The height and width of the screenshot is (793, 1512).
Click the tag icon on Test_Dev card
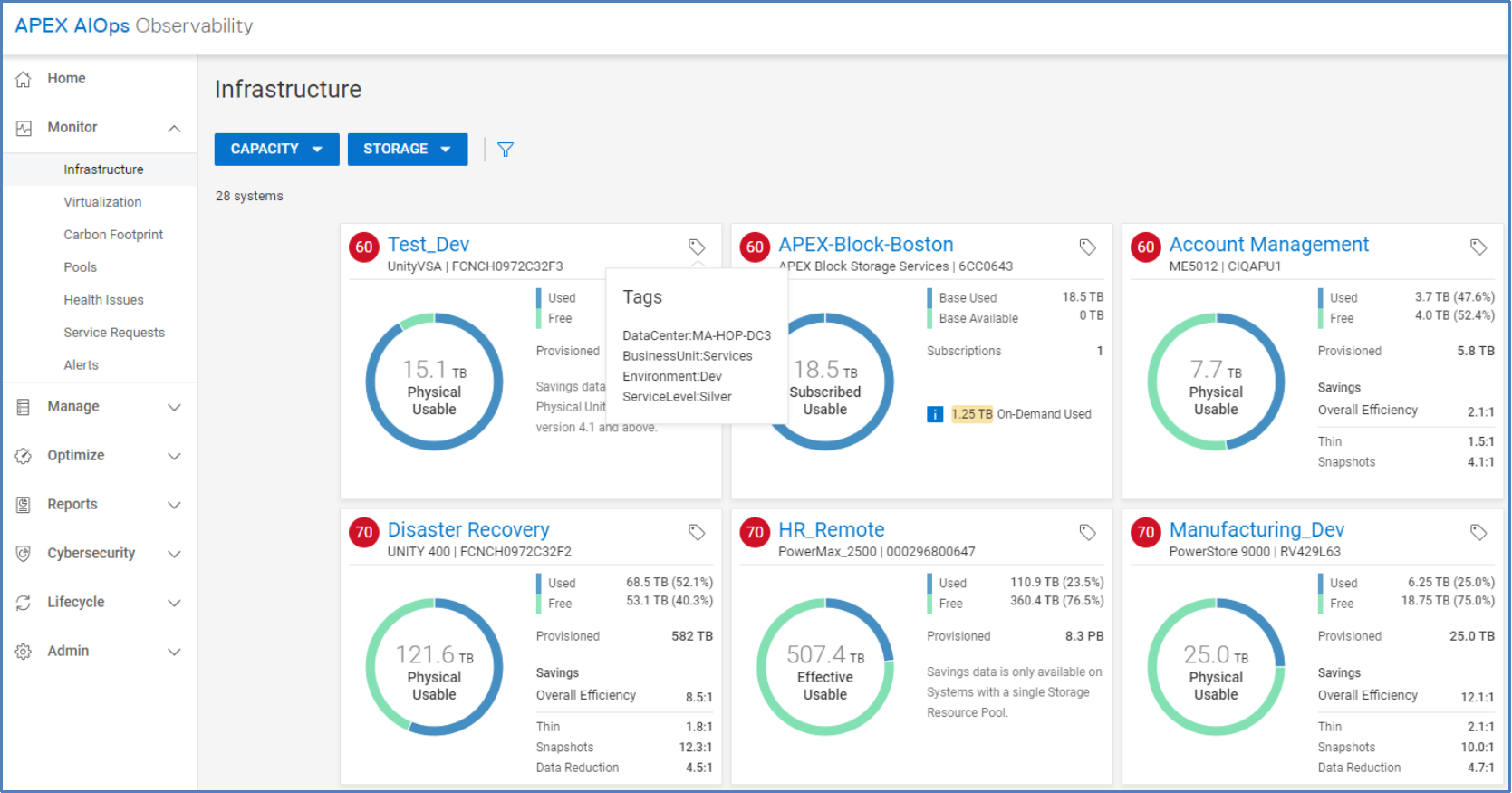(697, 247)
